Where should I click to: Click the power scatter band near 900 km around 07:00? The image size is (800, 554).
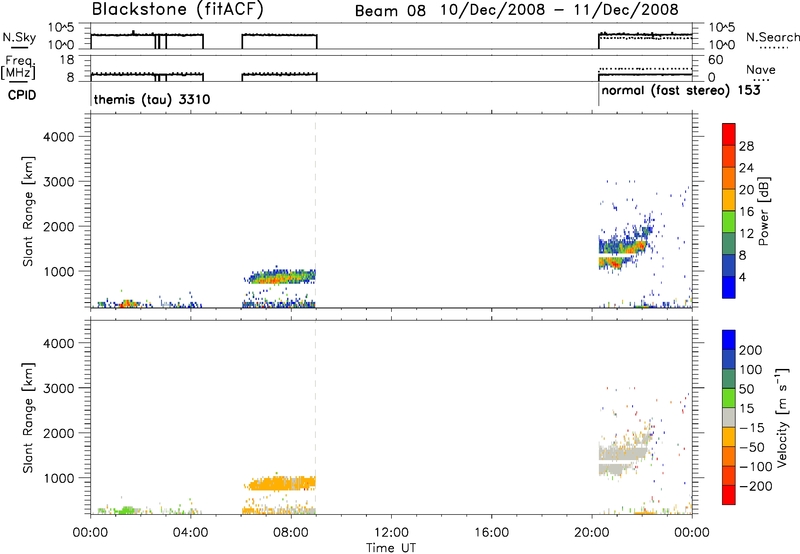(x=281, y=276)
